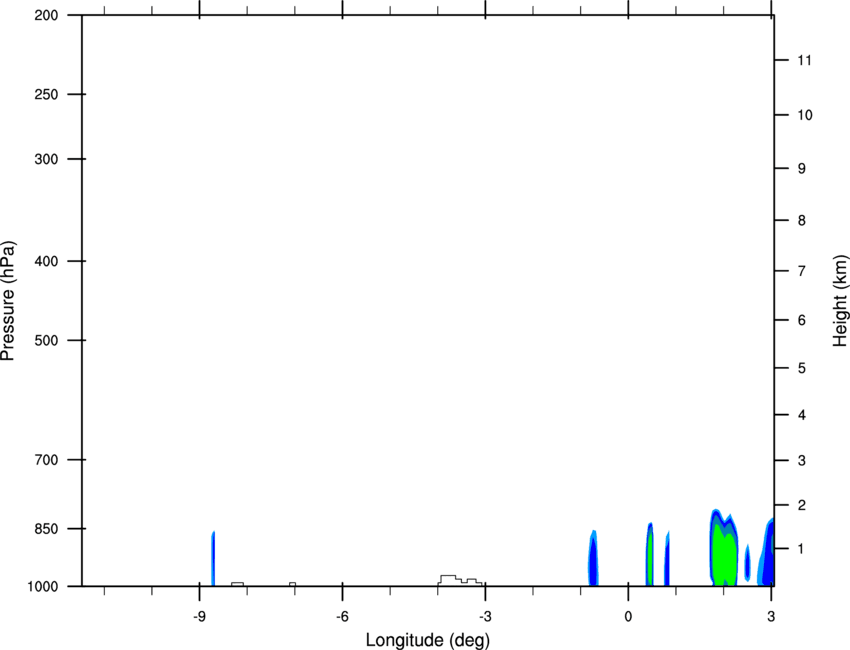This screenshot has height=650, width=850.
Task: Click the thin blue column near longitude -9
Action: click(213, 558)
